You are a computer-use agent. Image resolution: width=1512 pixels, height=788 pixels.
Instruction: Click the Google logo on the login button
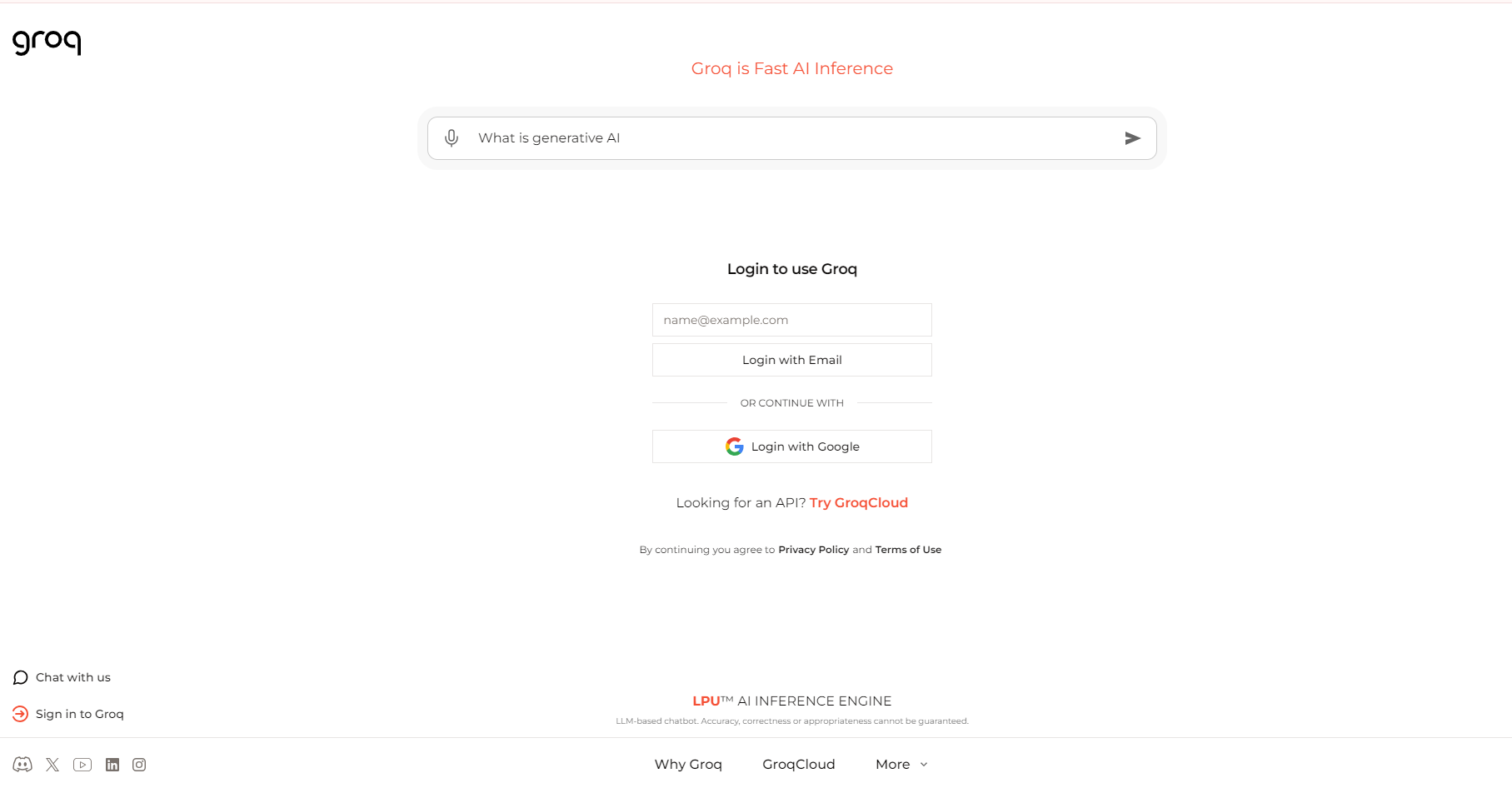[734, 446]
